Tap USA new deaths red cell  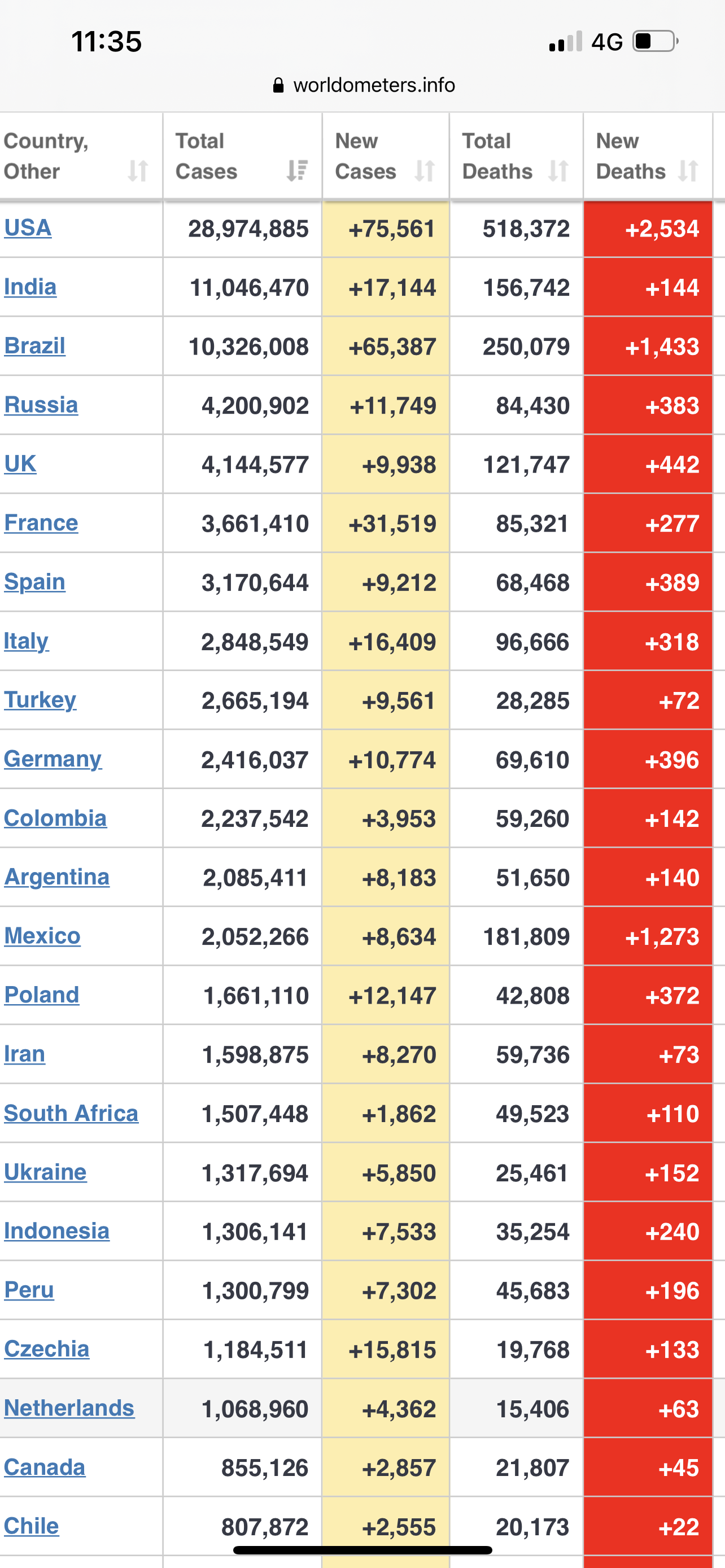tap(648, 229)
